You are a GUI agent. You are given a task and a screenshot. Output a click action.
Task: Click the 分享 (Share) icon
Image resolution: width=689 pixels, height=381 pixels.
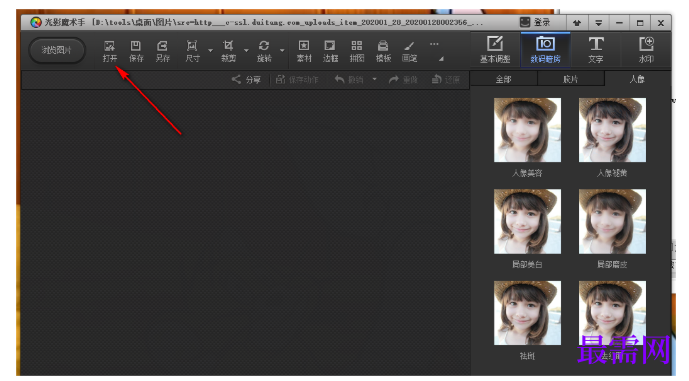[x=236, y=79]
